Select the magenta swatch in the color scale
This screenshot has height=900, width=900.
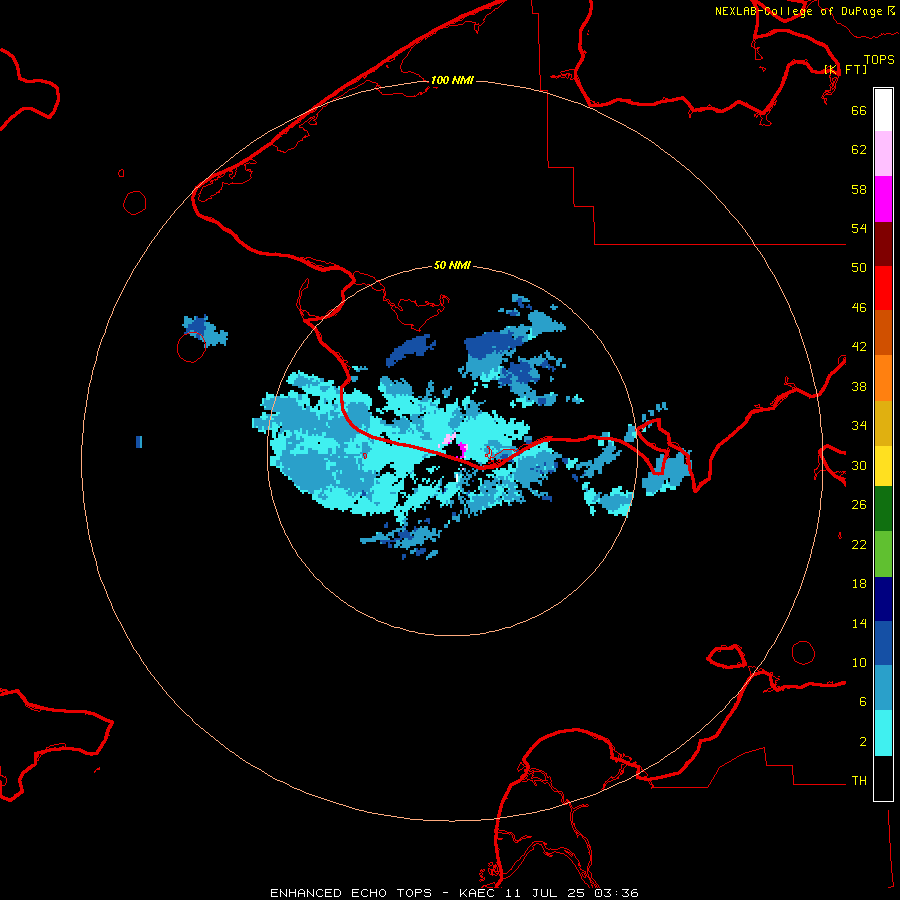point(883,199)
